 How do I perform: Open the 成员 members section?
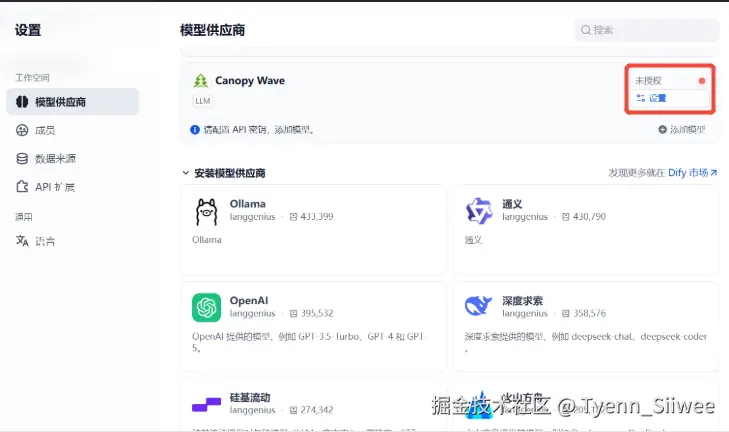pyautogui.click(x=45, y=131)
